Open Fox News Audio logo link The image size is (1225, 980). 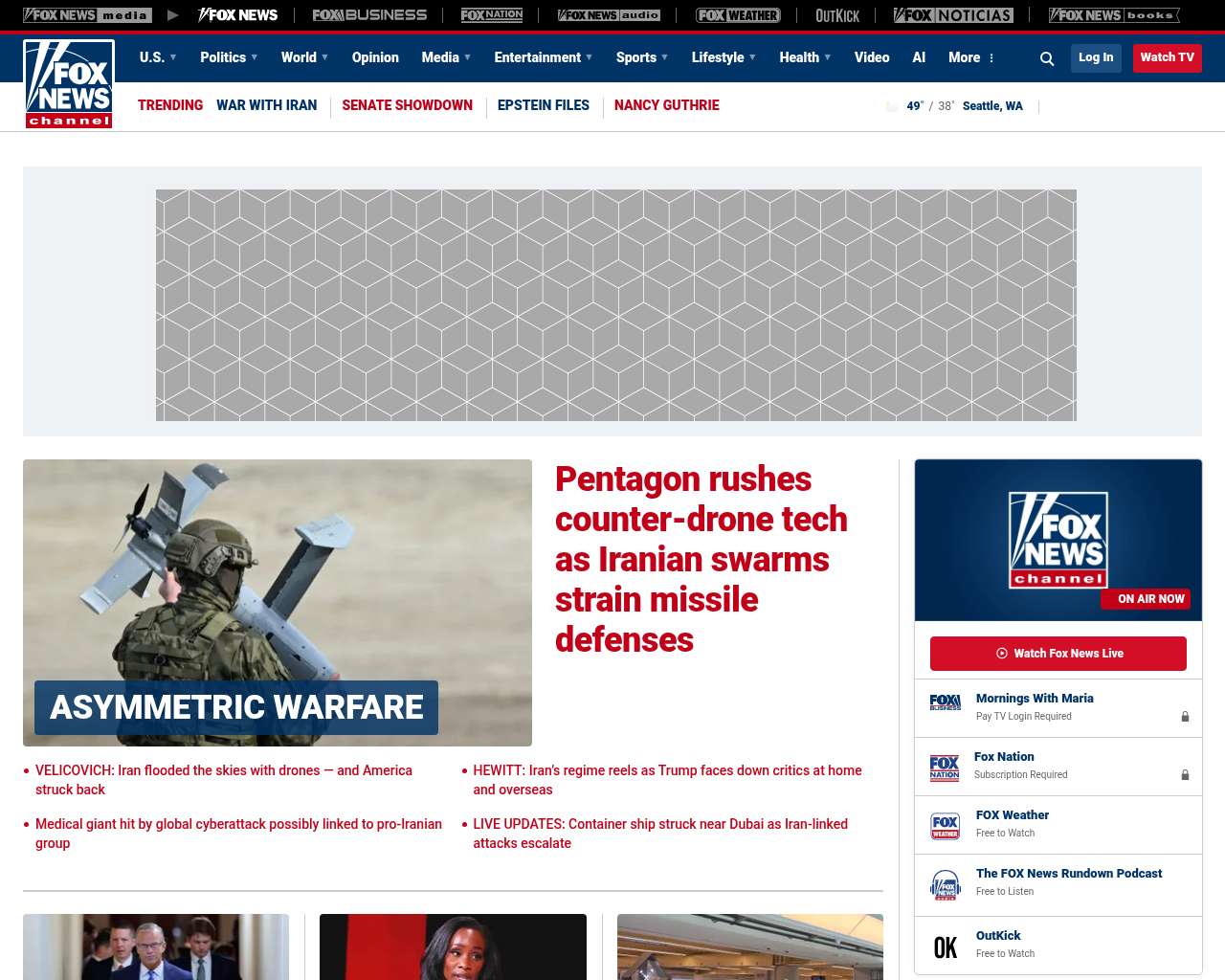[609, 15]
